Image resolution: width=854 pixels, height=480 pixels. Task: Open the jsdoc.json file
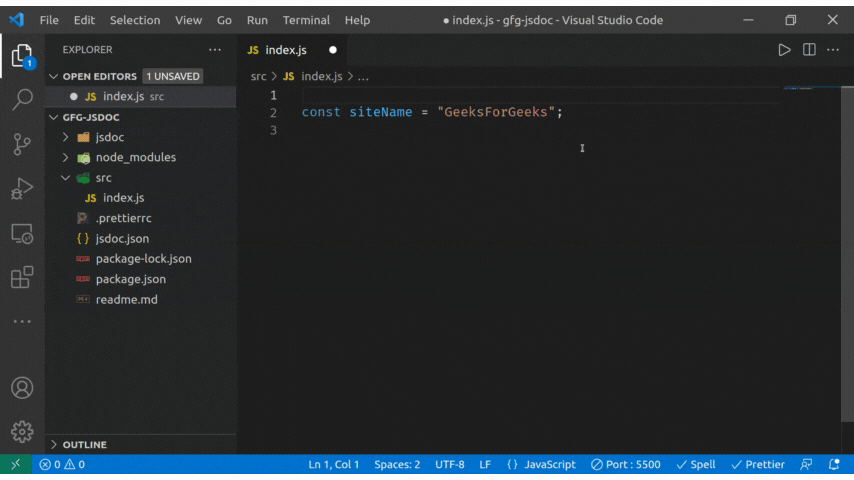click(x=141, y=239)
